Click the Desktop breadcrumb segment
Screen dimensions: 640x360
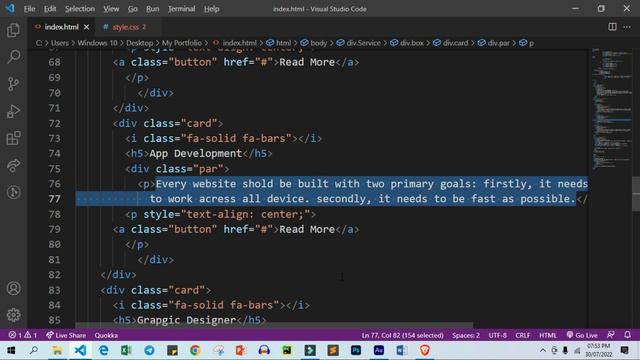point(139,43)
